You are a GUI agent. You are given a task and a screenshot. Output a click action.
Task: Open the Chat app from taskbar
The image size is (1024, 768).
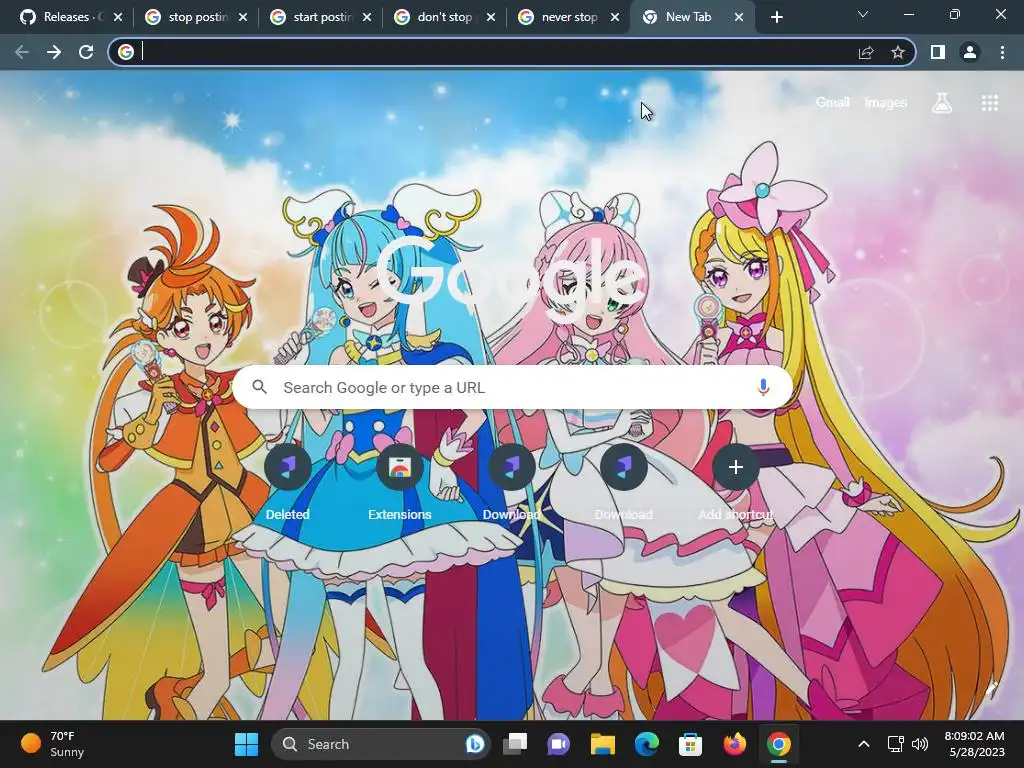coord(558,744)
